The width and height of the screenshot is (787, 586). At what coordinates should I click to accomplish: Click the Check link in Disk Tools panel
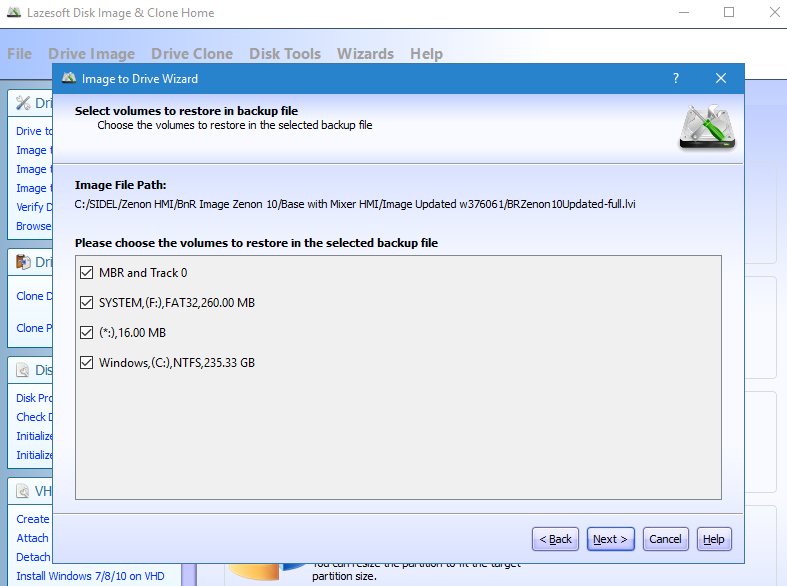[x=34, y=417]
